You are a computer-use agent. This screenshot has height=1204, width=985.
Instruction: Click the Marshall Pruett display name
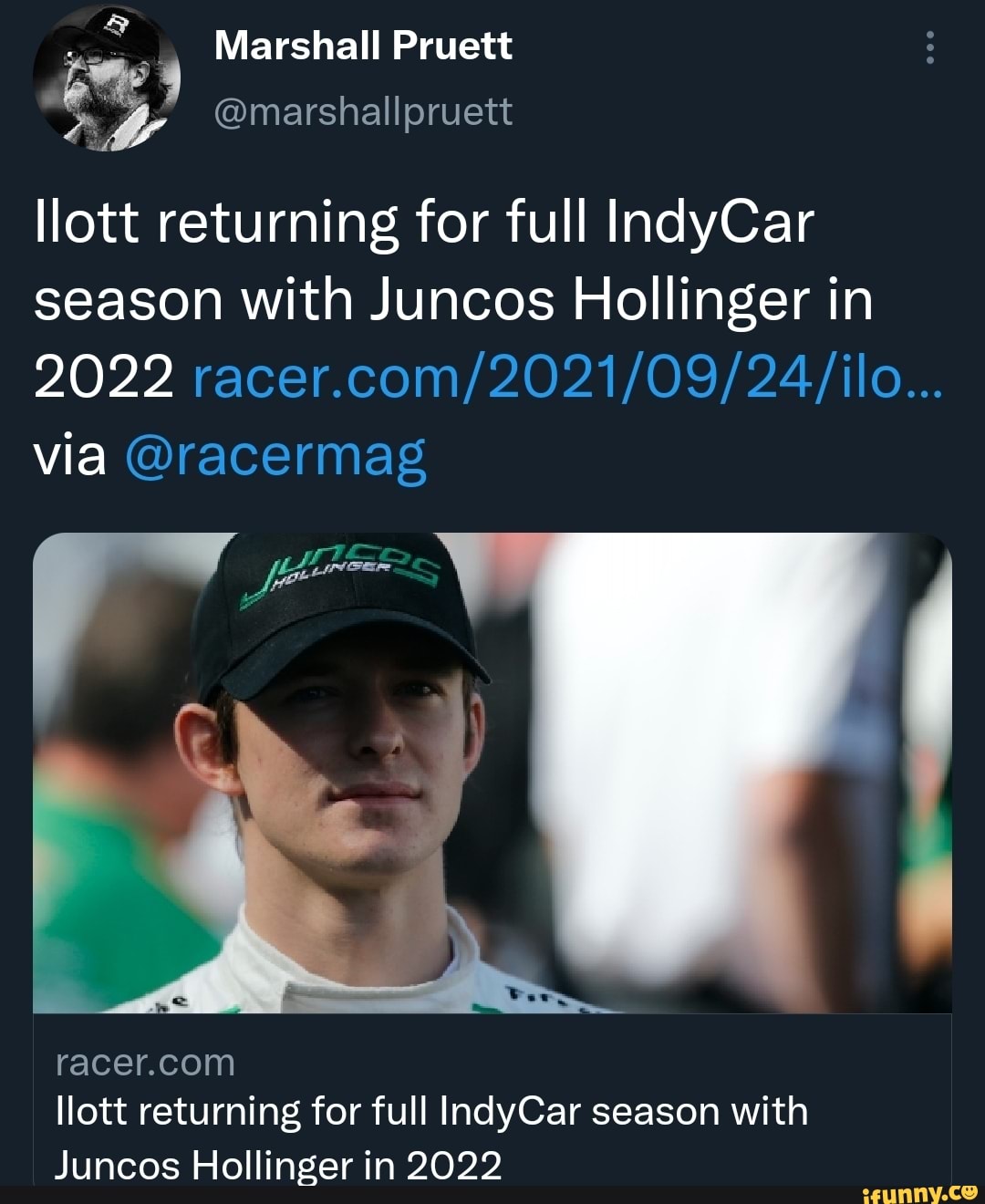pos(363,46)
